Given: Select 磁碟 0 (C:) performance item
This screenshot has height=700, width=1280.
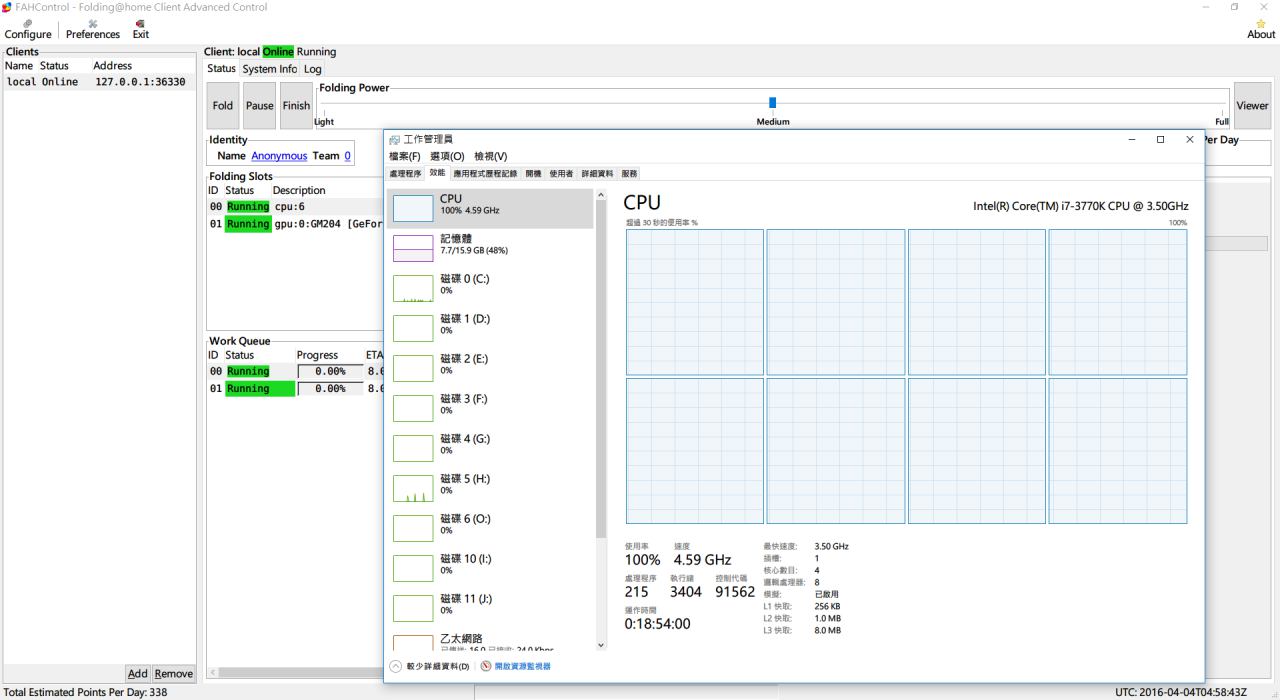Looking at the screenshot, I should click(x=490, y=288).
